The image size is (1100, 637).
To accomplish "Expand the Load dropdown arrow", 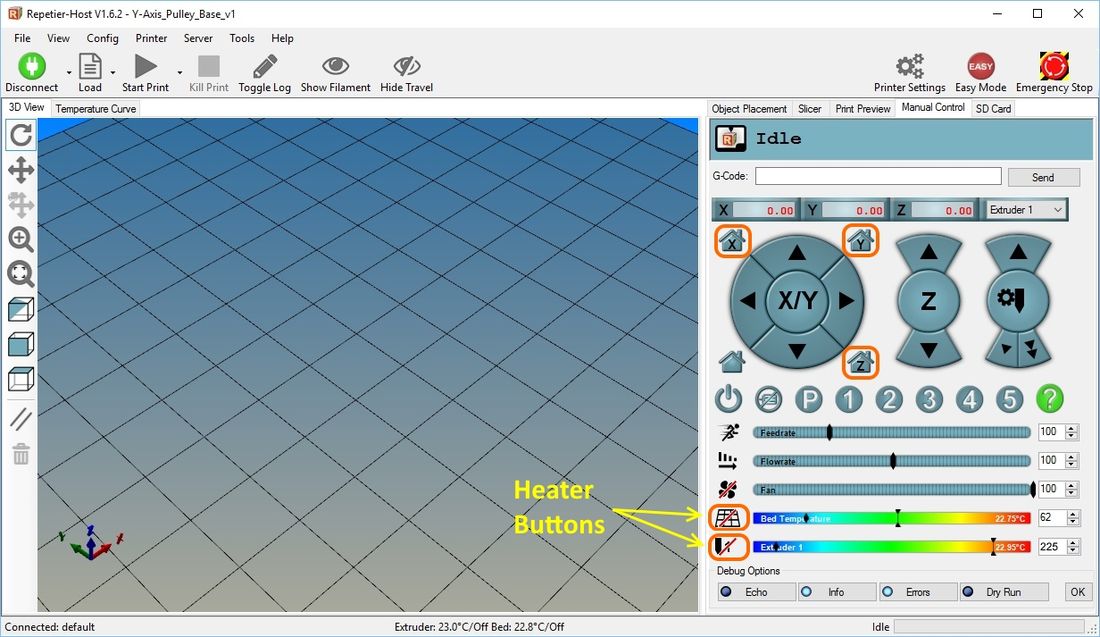I will [x=112, y=72].
